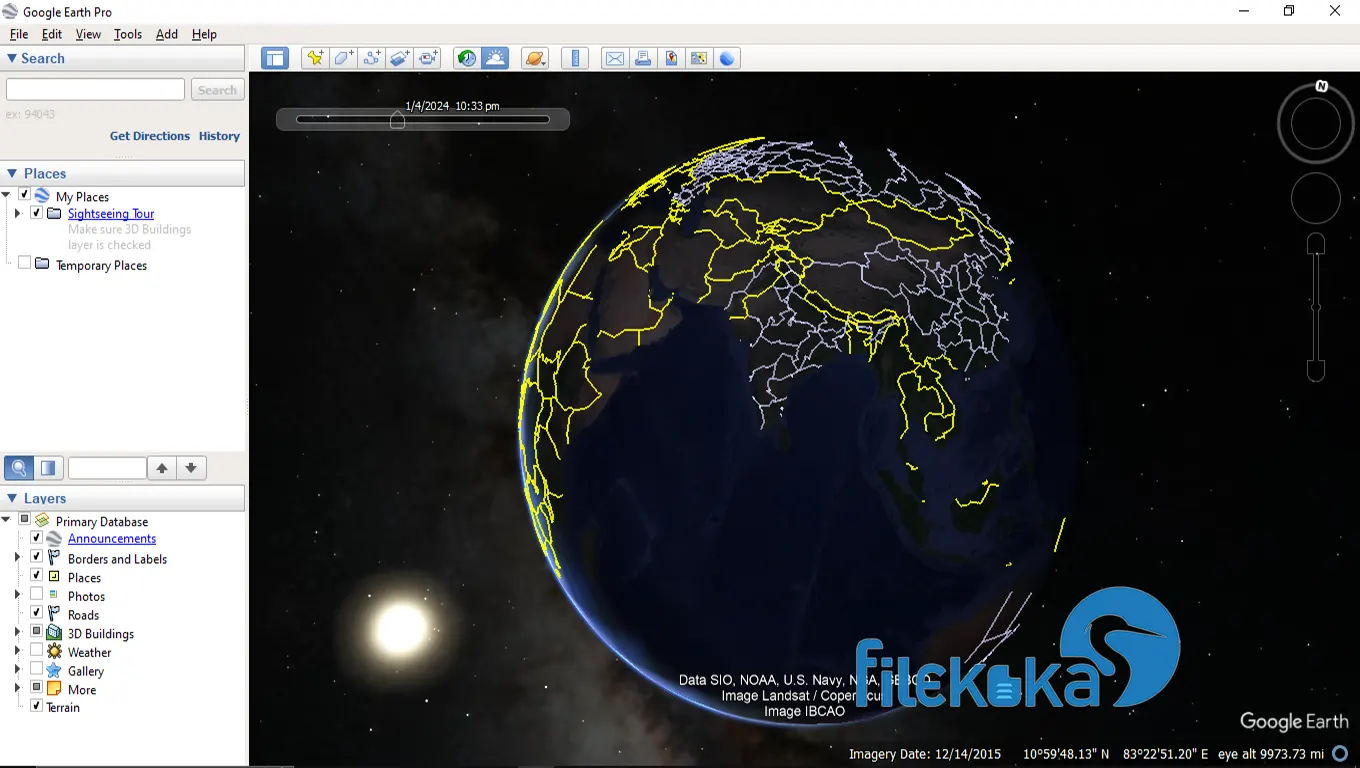View in Google Maps toolbar icon
1360x768 pixels.
[699, 58]
